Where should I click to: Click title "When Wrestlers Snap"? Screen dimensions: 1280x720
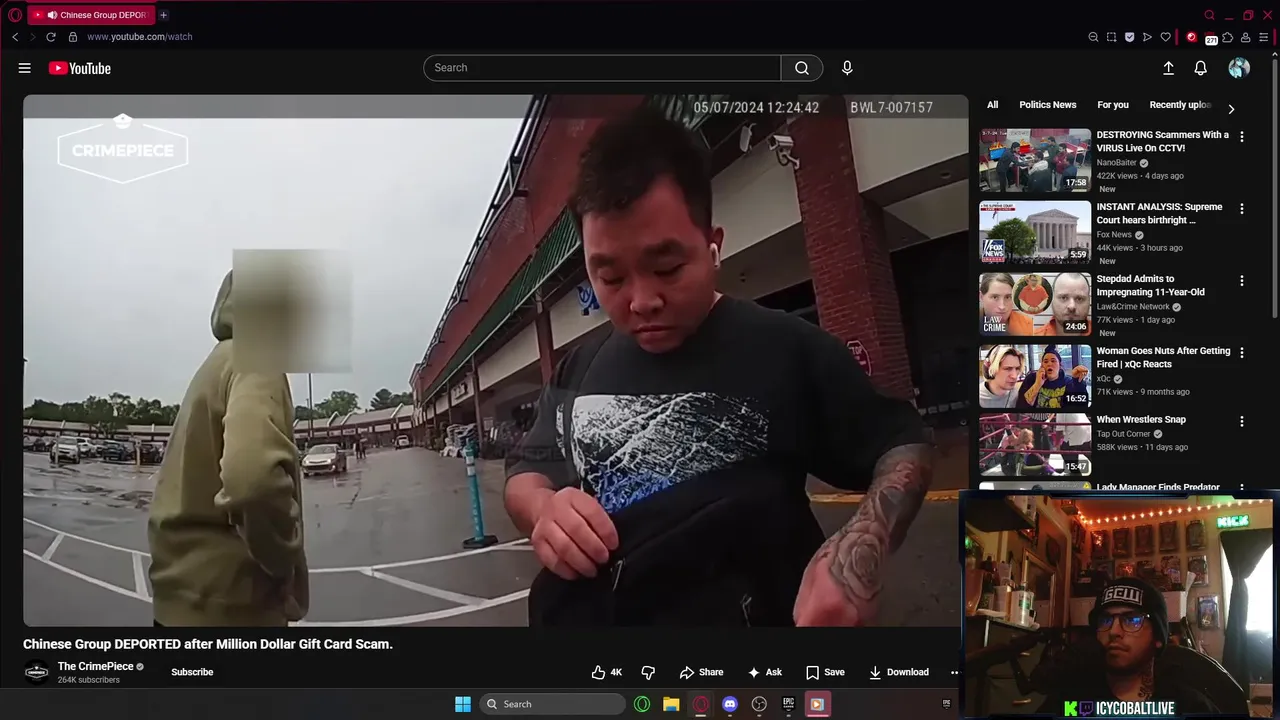point(1141,420)
